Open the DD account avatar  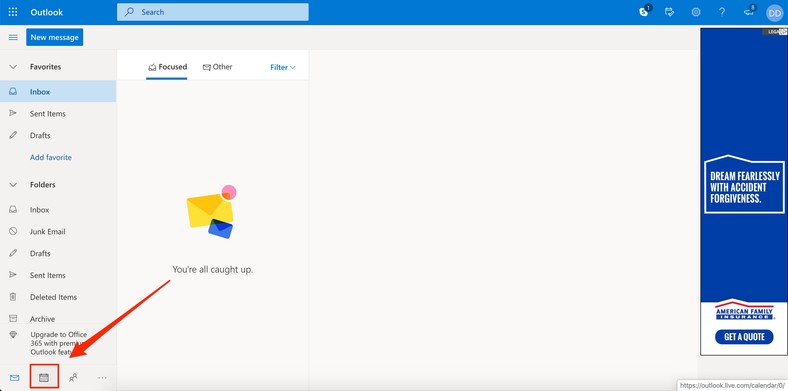775,13
